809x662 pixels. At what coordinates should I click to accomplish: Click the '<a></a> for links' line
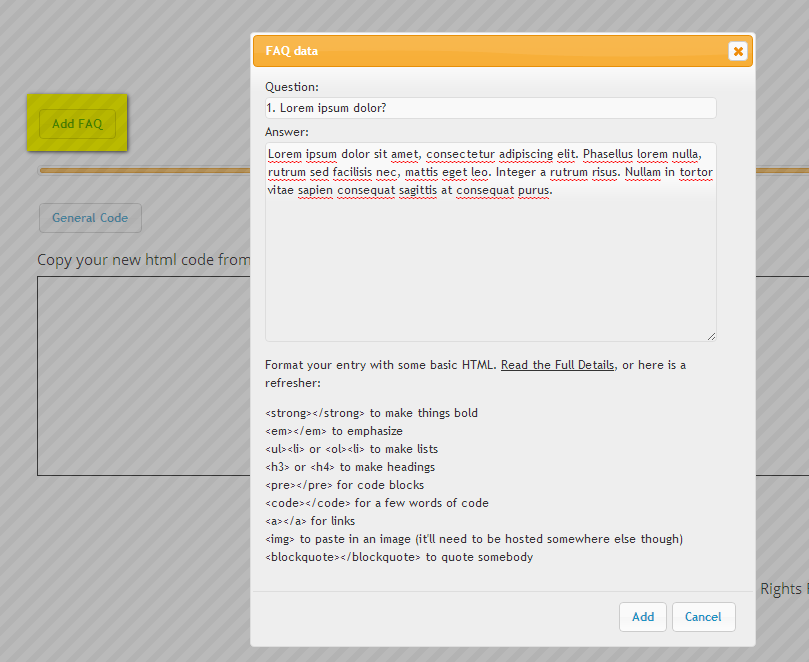tap(310, 521)
